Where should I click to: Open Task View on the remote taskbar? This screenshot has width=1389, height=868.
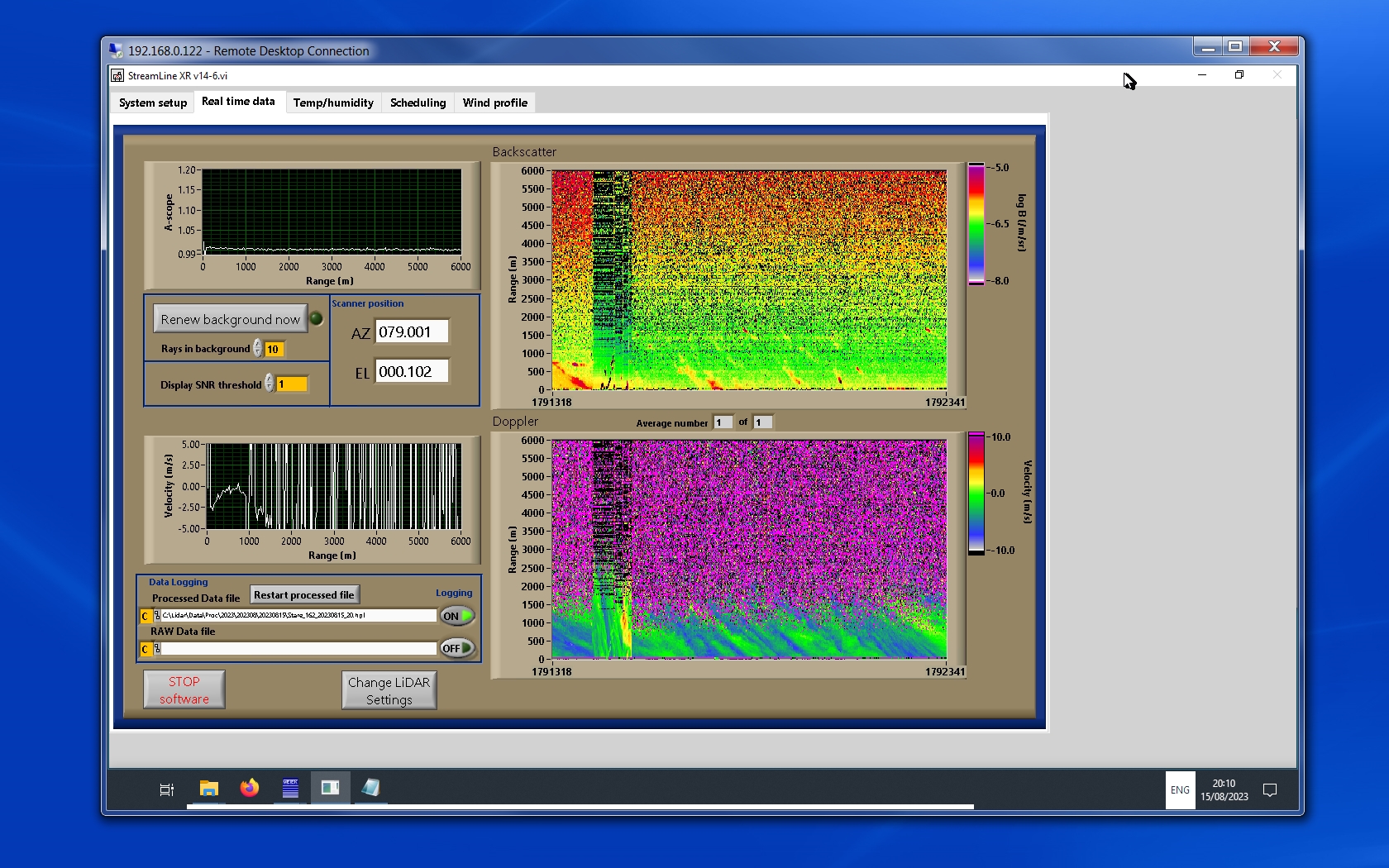tap(166, 789)
